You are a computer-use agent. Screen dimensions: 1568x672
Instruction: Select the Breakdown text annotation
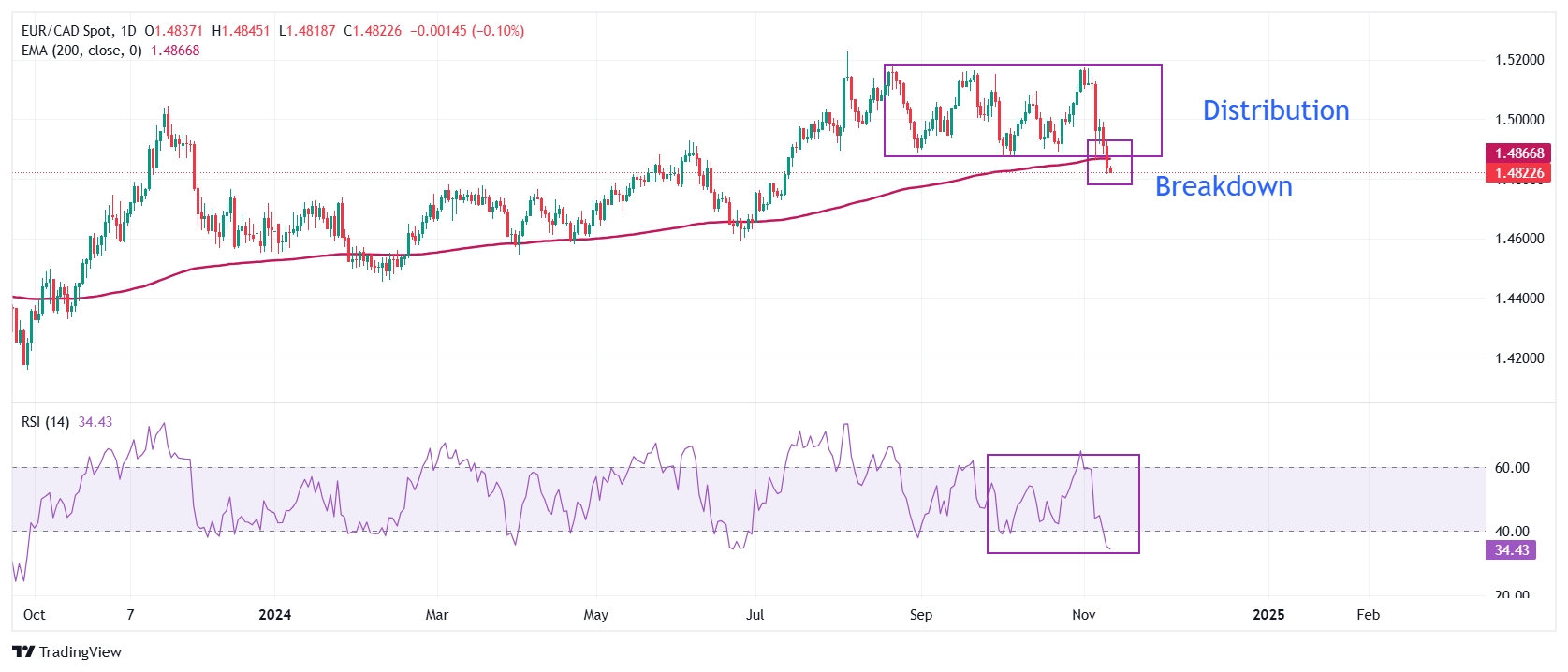coord(1223,187)
